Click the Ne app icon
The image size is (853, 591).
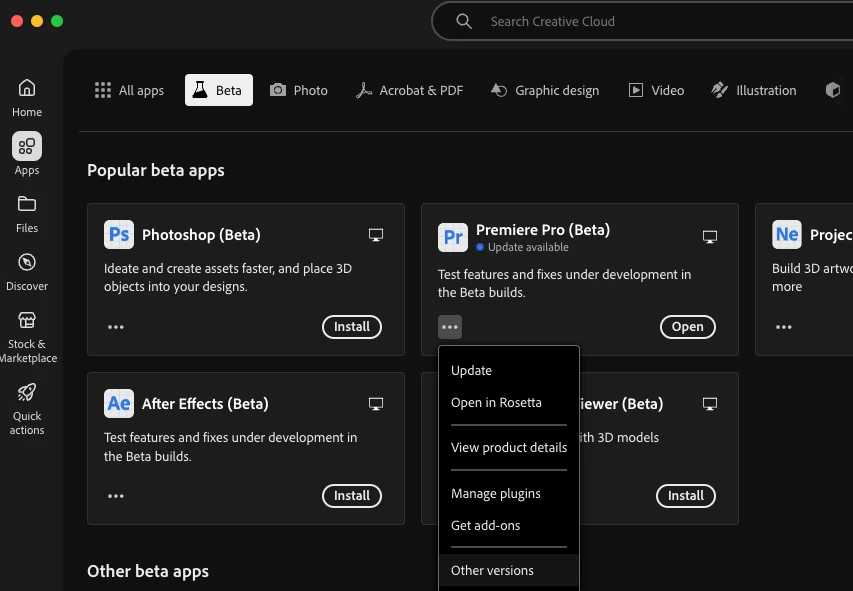coord(787,235)
